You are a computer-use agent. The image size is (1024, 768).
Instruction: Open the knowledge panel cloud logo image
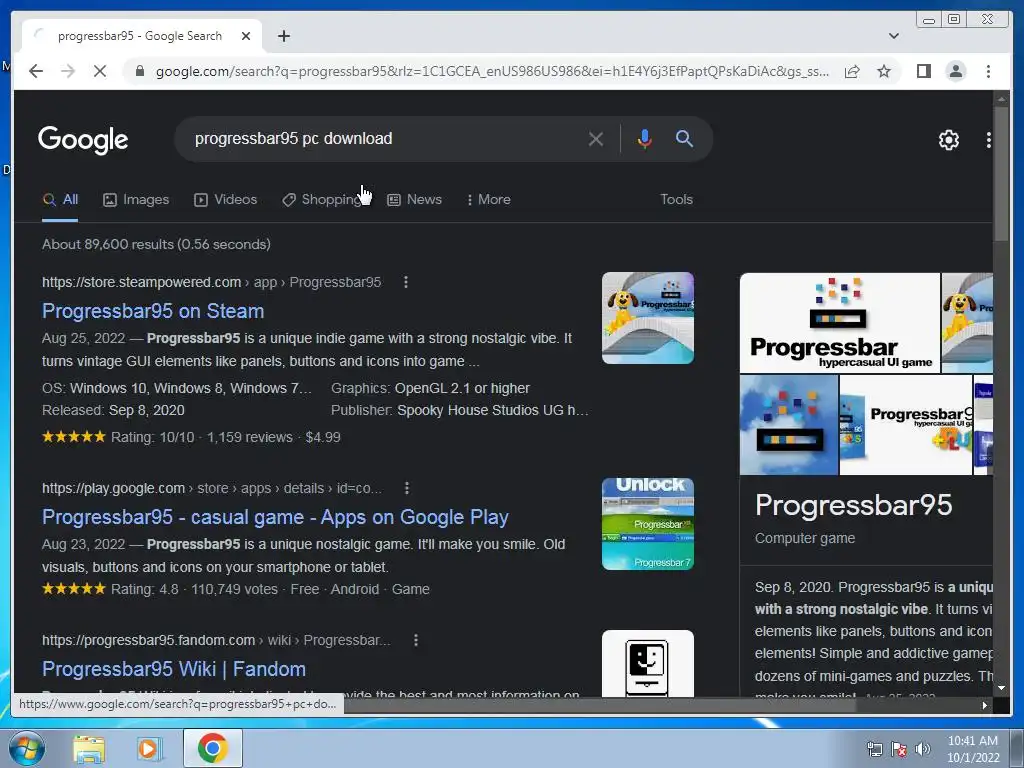[789, 425]
